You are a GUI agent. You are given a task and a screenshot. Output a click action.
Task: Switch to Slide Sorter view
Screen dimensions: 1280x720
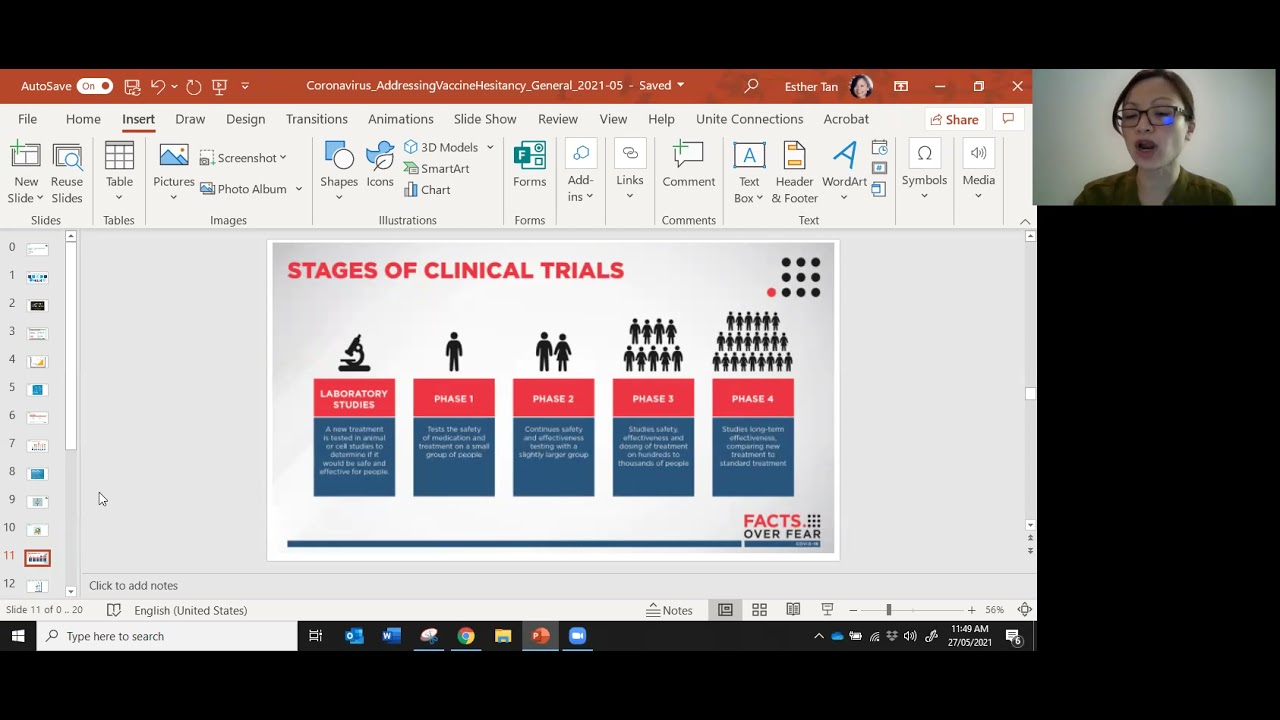[759, 610]
